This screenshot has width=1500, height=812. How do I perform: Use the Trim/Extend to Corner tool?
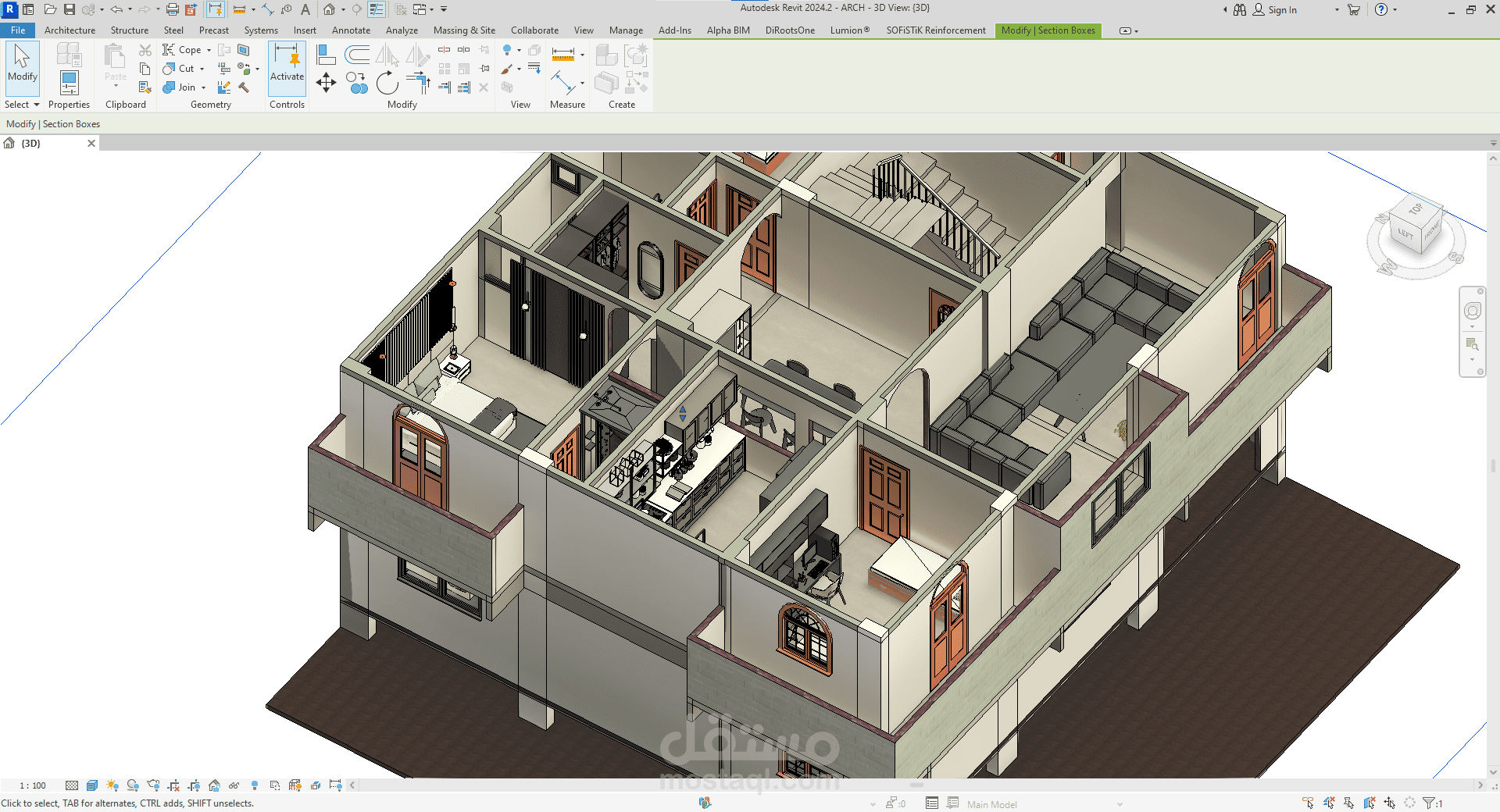pyautogui.click(x=418, y=82)
